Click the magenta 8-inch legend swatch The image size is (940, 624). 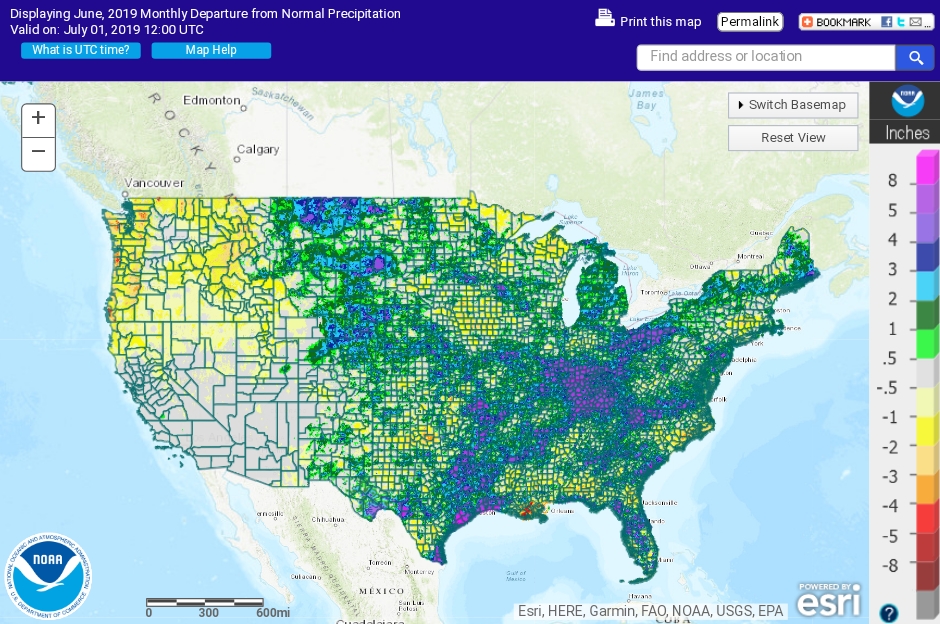(927, 168)
